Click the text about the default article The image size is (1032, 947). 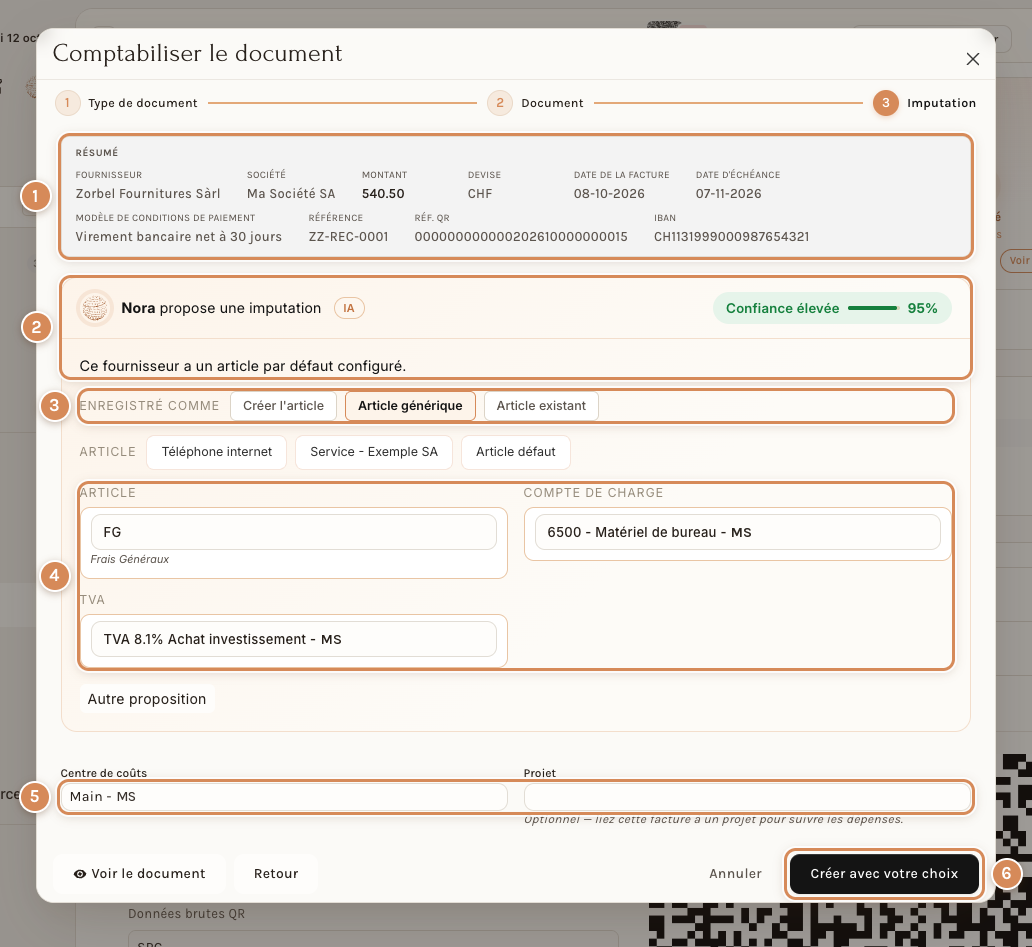tap(243, 366)
